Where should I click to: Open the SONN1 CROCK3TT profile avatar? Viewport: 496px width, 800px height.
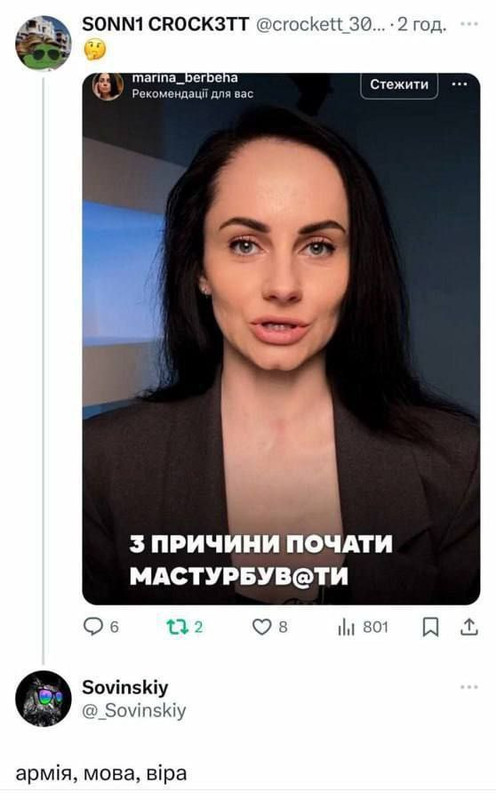(x=43, y=42)
